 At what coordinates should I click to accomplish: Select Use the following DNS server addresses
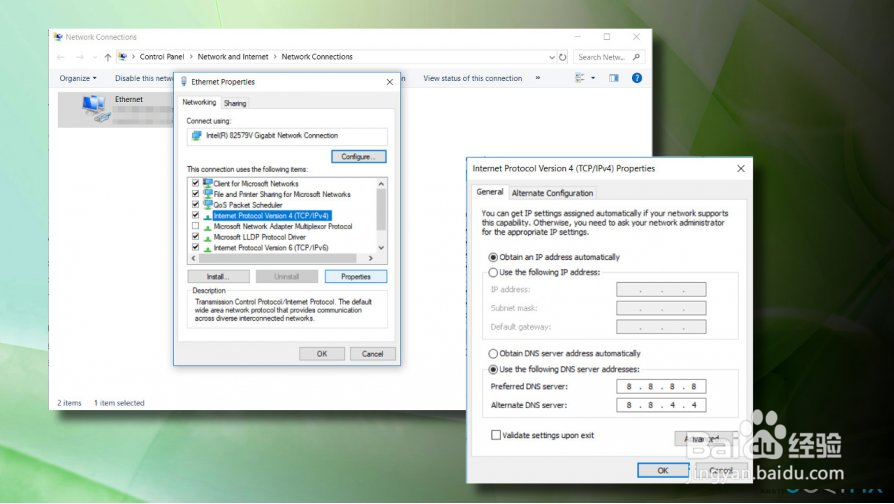[493, 369]
